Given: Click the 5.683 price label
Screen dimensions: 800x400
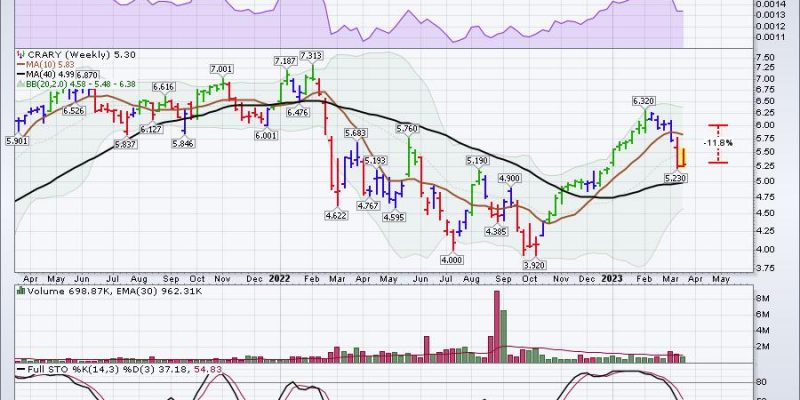Looking at the screenshot, I should coord(356,133).
